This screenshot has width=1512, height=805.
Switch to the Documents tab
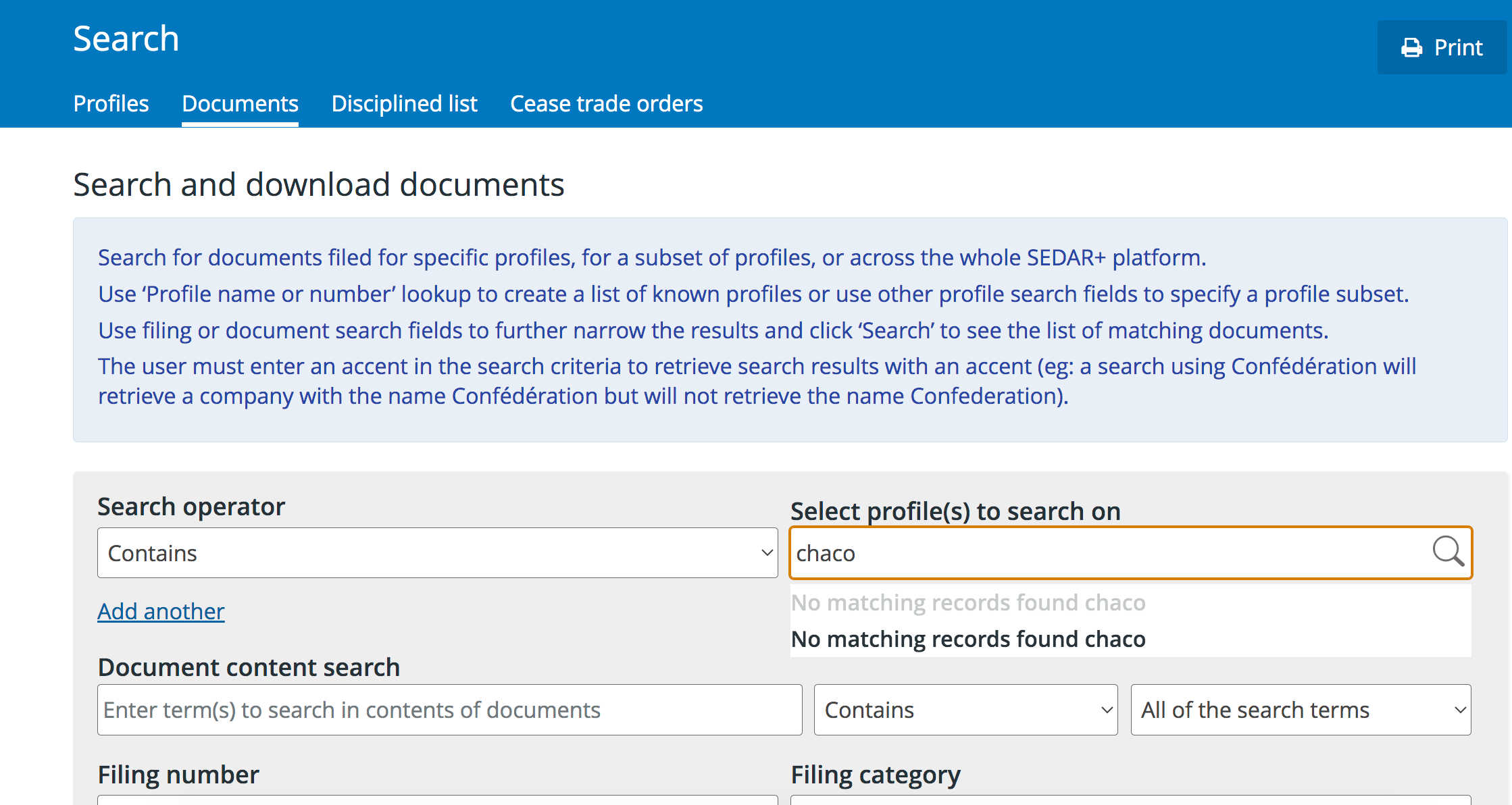coord(240,103)
